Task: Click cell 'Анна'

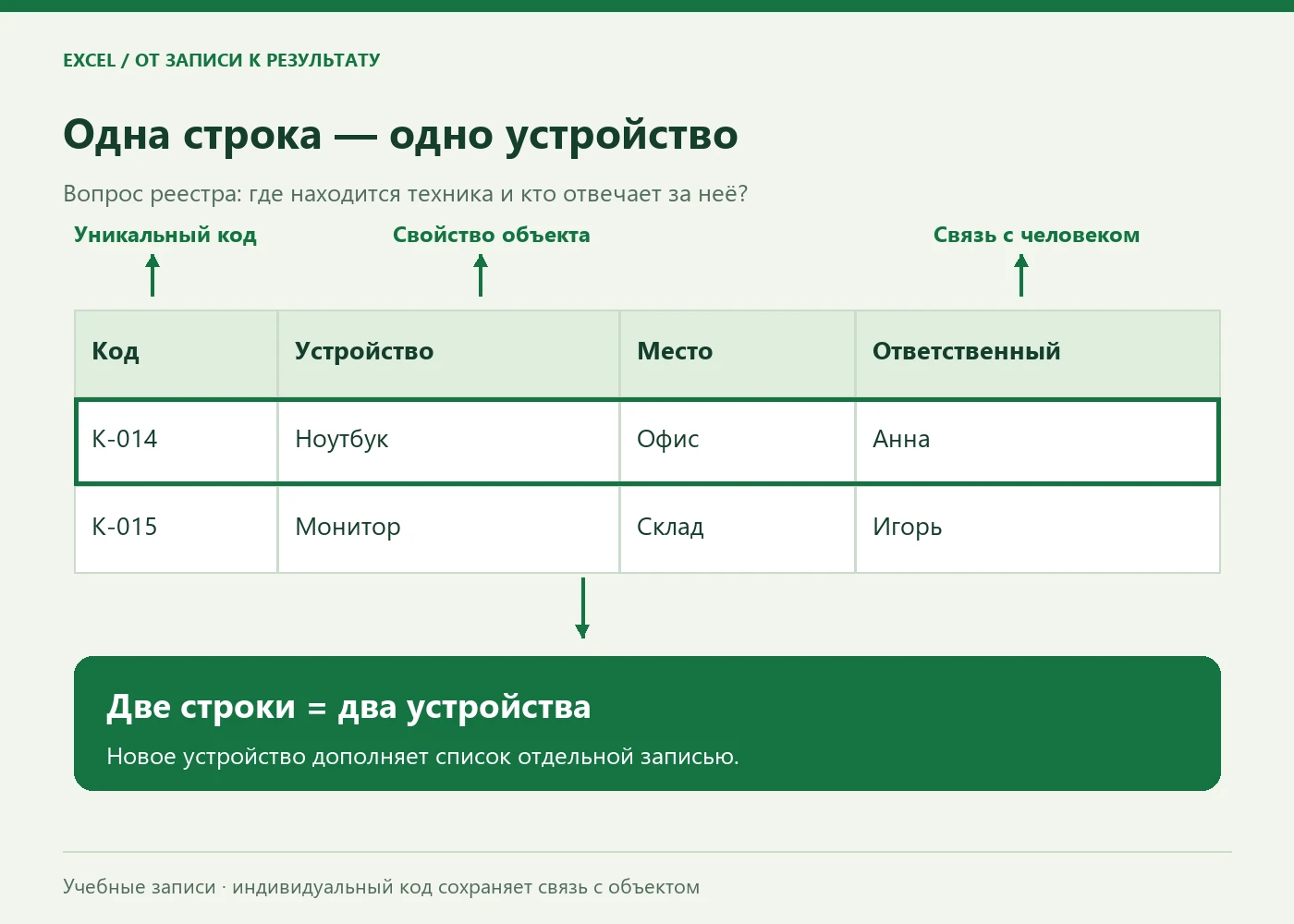Action: point(1038,441)
